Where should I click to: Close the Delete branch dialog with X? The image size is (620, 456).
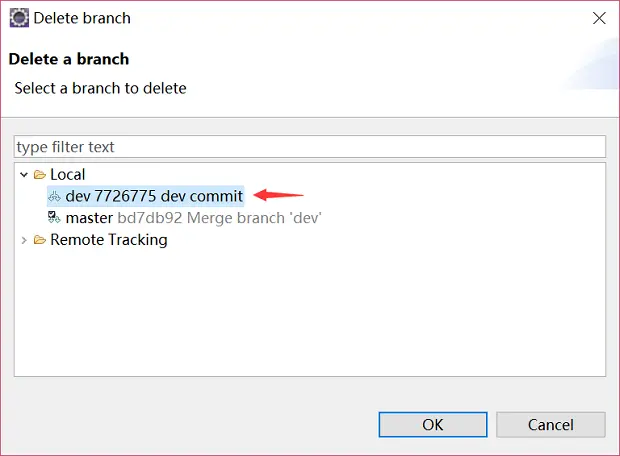tap(599, 18)
